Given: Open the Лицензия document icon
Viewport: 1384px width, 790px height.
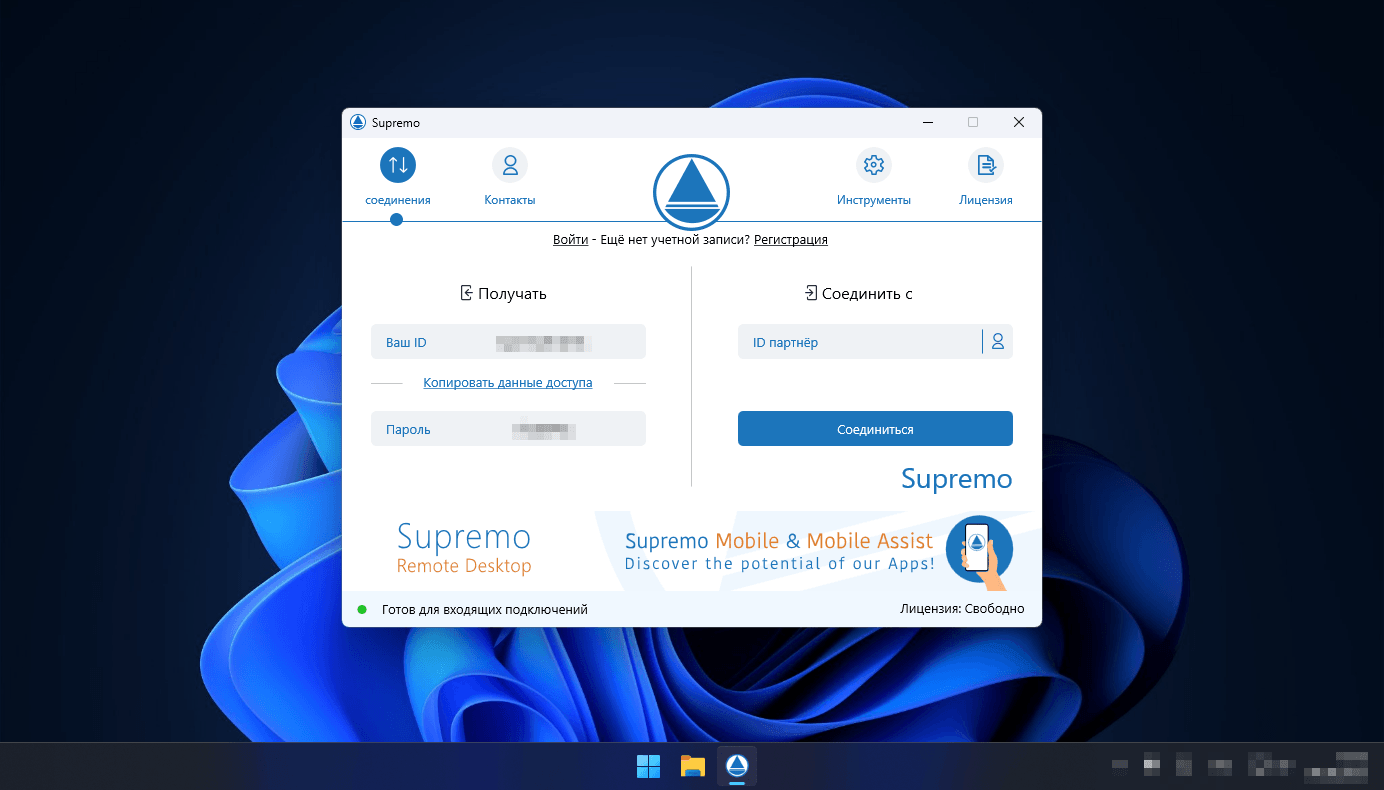Looking at the screenshot, I should coord(986,165).
